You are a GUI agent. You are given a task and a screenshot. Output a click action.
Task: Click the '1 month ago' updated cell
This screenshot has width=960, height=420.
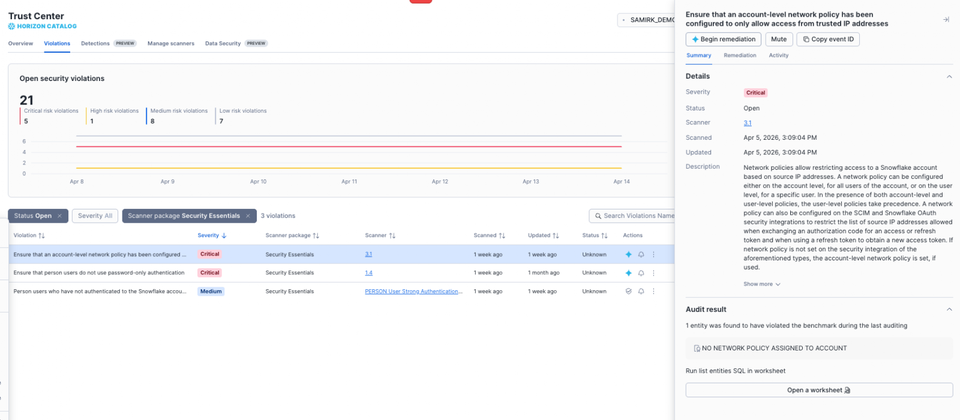(544, 272)
